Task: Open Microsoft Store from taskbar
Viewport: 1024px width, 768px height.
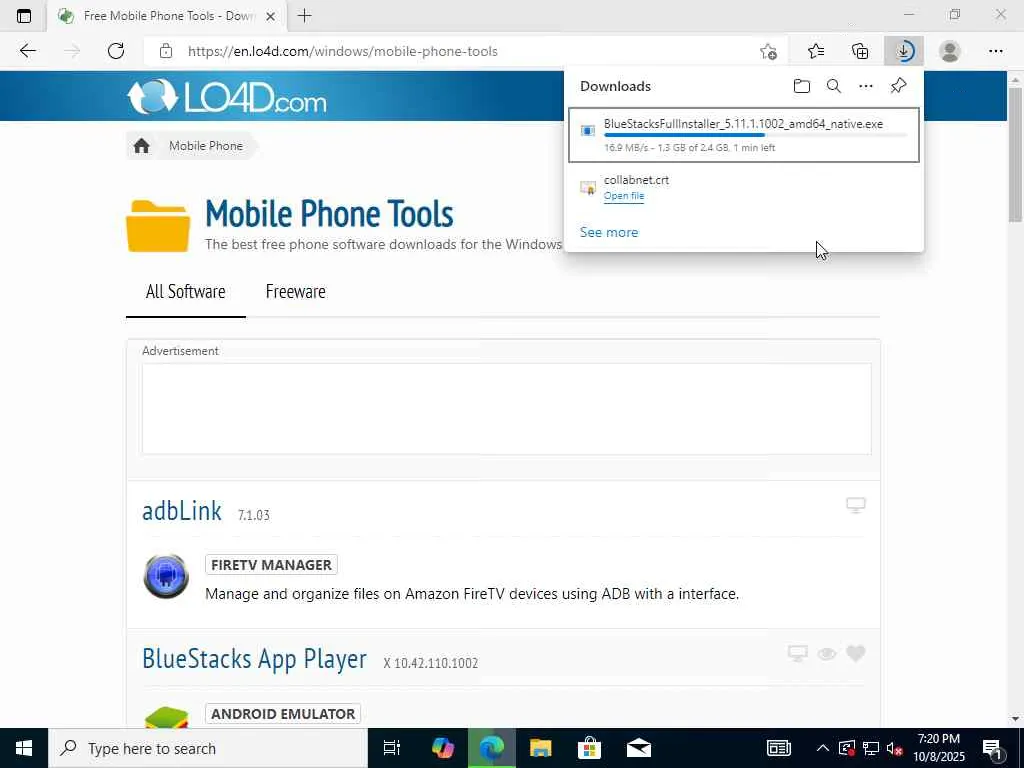Action: [589, 748]
